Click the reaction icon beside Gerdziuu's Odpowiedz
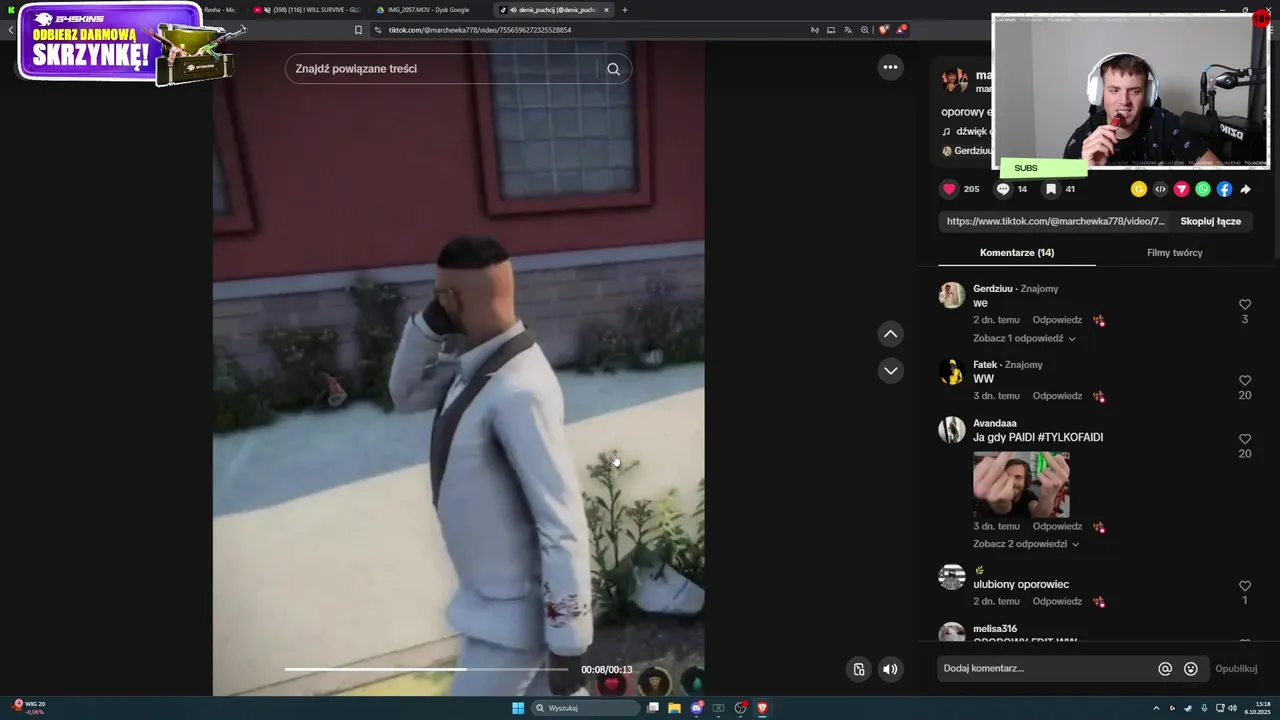This screenshot has height=720, width=1280. click(1099, 320)
